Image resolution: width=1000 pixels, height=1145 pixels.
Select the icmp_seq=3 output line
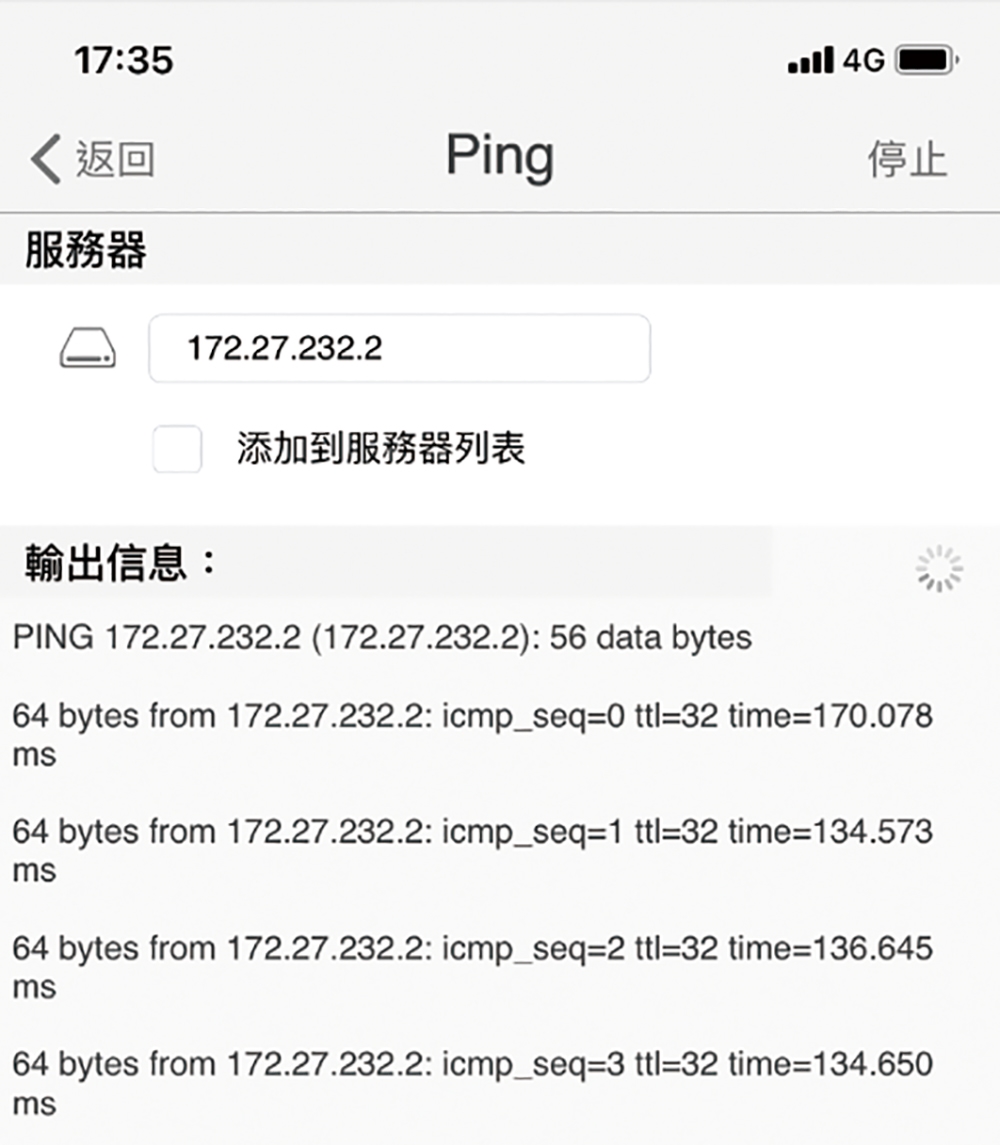pyautogui.click(x=473, y=1084)
